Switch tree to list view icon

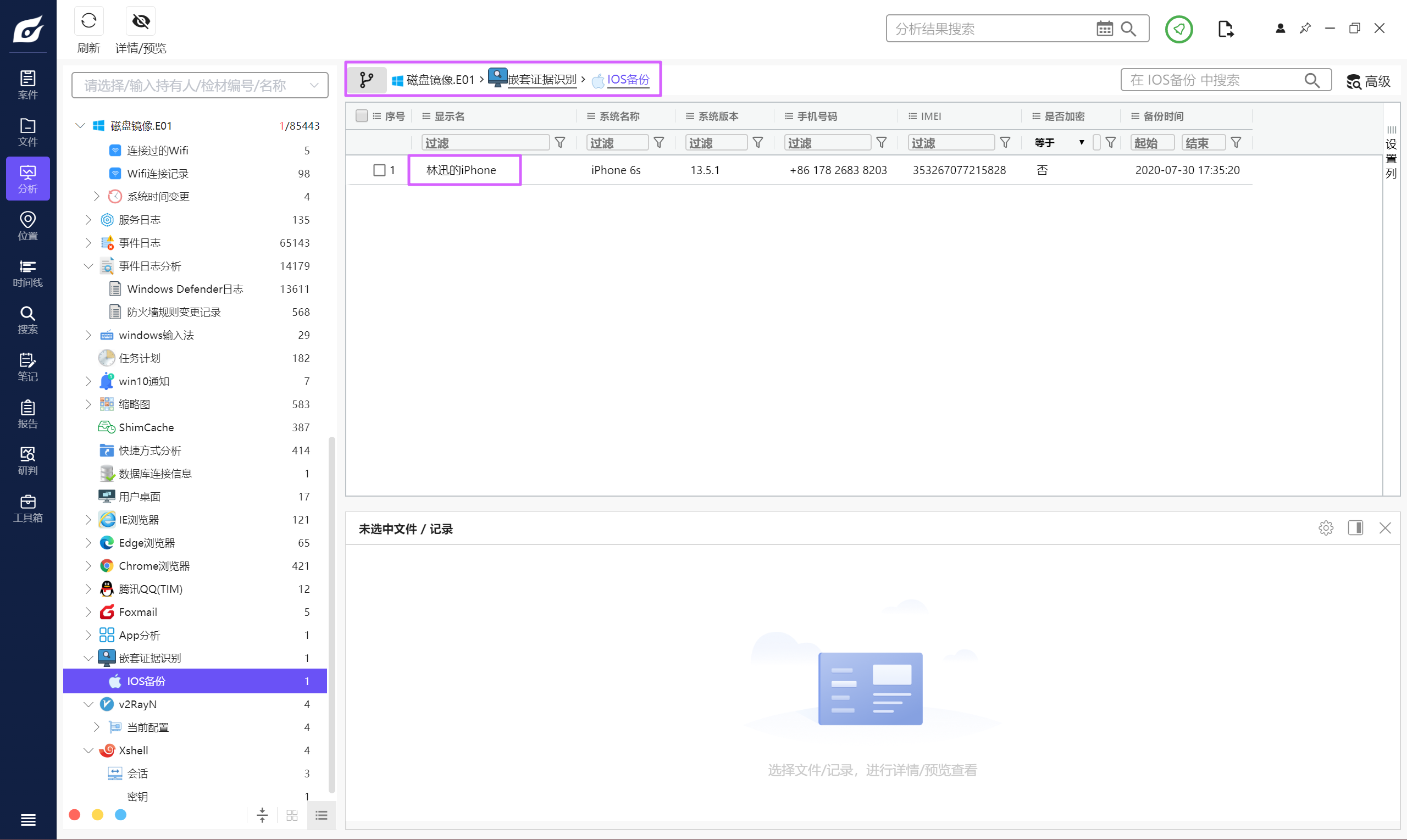[x=322, y=815]
